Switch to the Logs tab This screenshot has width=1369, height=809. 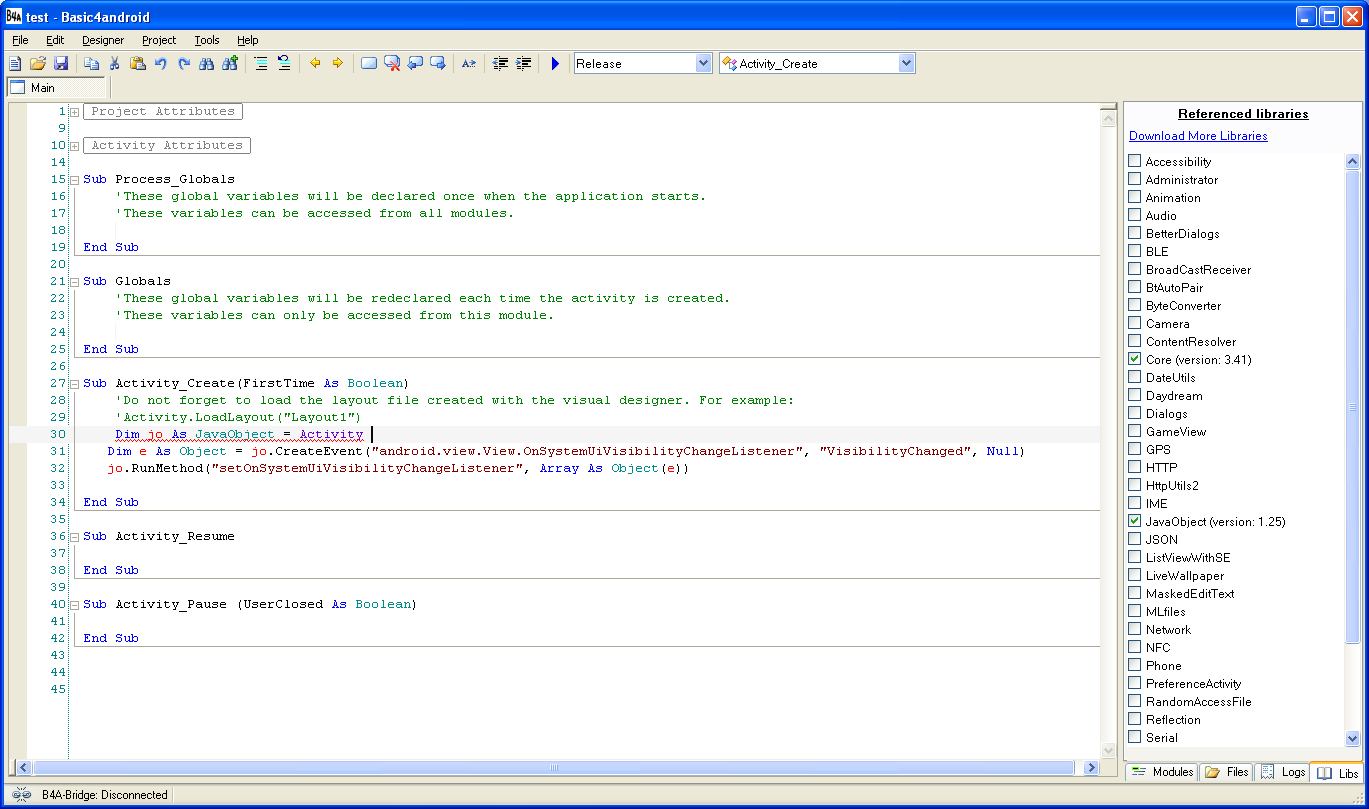click(1282, 772)
